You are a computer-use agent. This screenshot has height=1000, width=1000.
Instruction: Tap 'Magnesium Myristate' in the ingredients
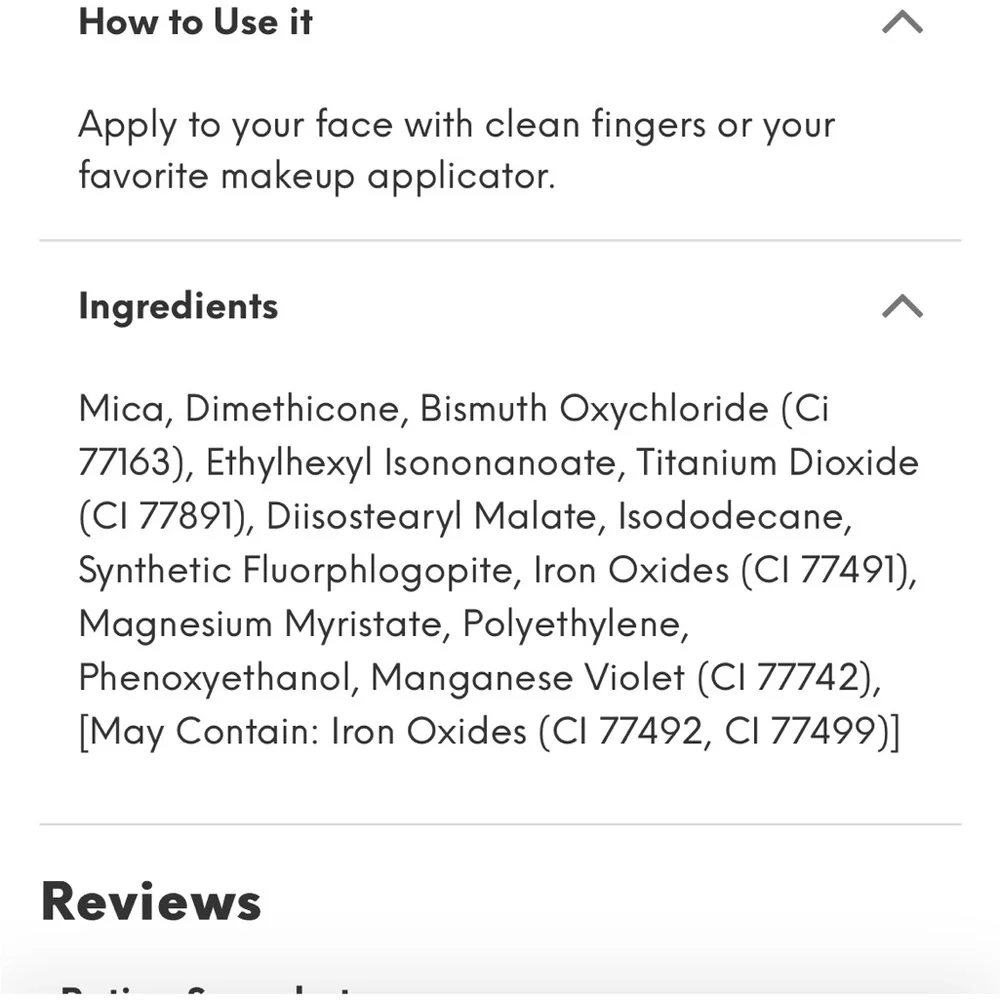(x=260, y=624)
